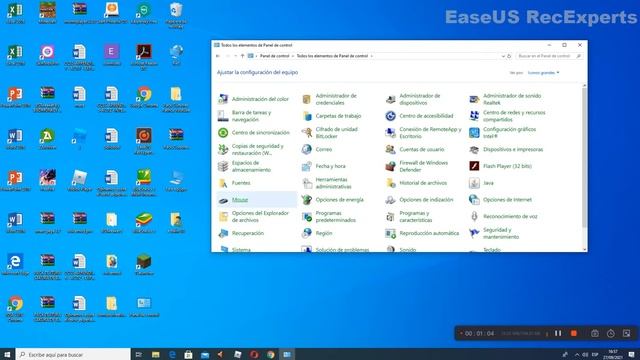Image resolution: width=640 pixels, height=360 pixels.
Task: Take a screenshot with recorder camera icon
Action: click(595, 333)
